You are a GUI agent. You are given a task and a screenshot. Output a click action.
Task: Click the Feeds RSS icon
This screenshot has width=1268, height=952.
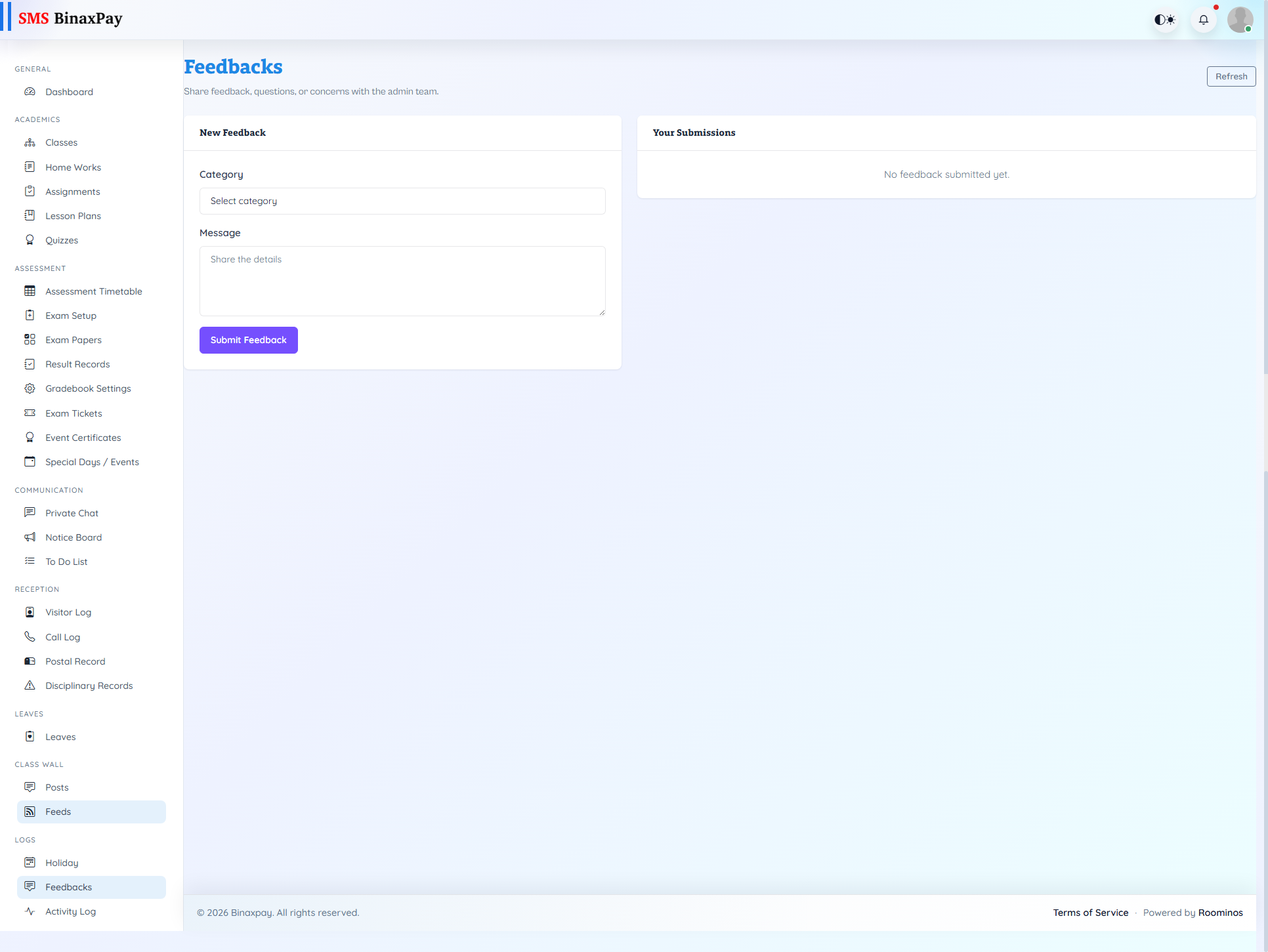coord(30,812)
